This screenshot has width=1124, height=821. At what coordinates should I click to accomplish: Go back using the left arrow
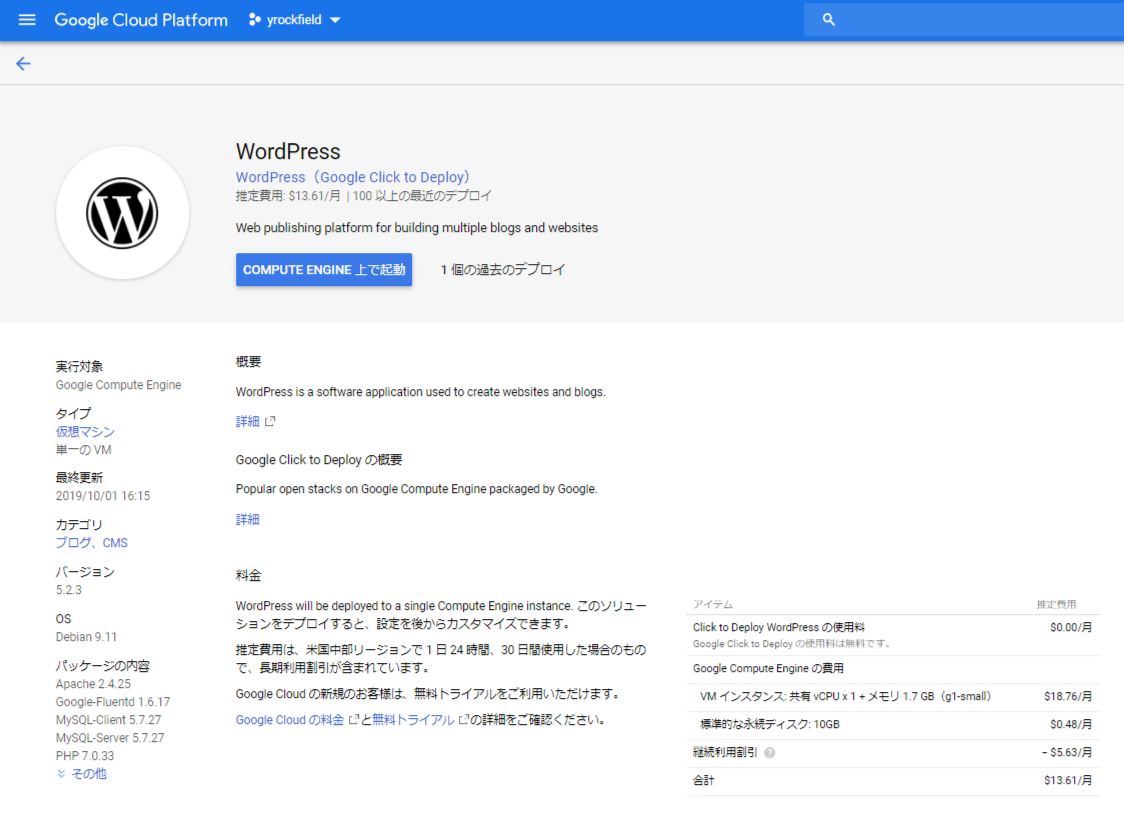coord(23,64)
